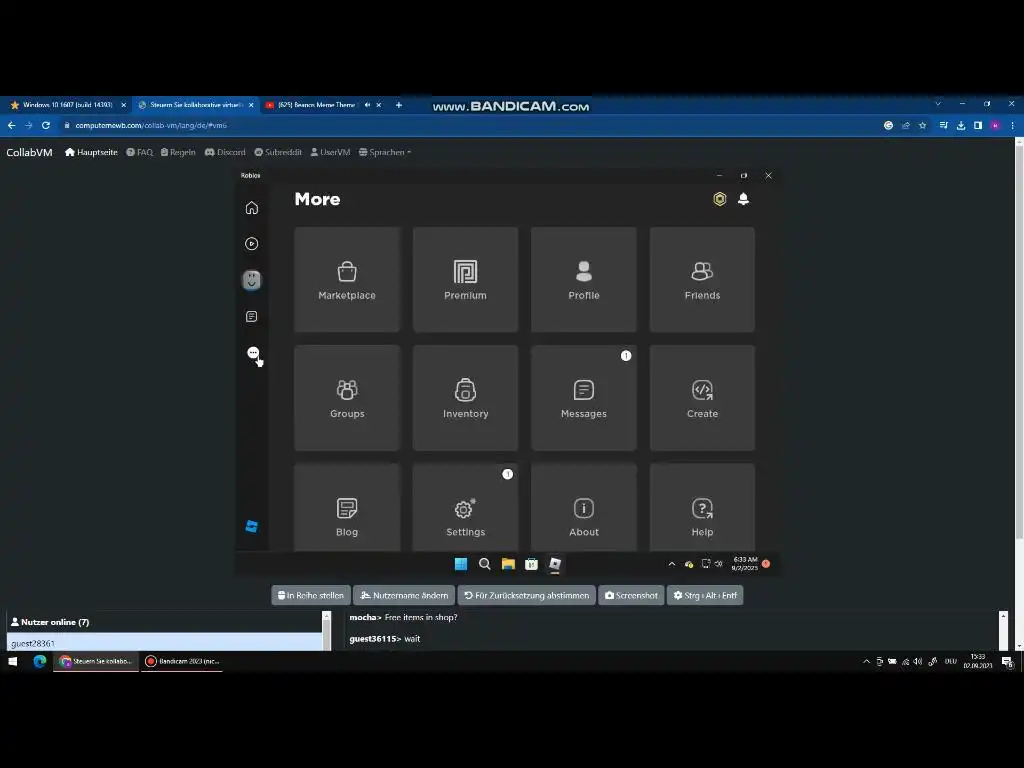Click the browser back arrow
1024x768 pixels.
(x=12, y=125)
